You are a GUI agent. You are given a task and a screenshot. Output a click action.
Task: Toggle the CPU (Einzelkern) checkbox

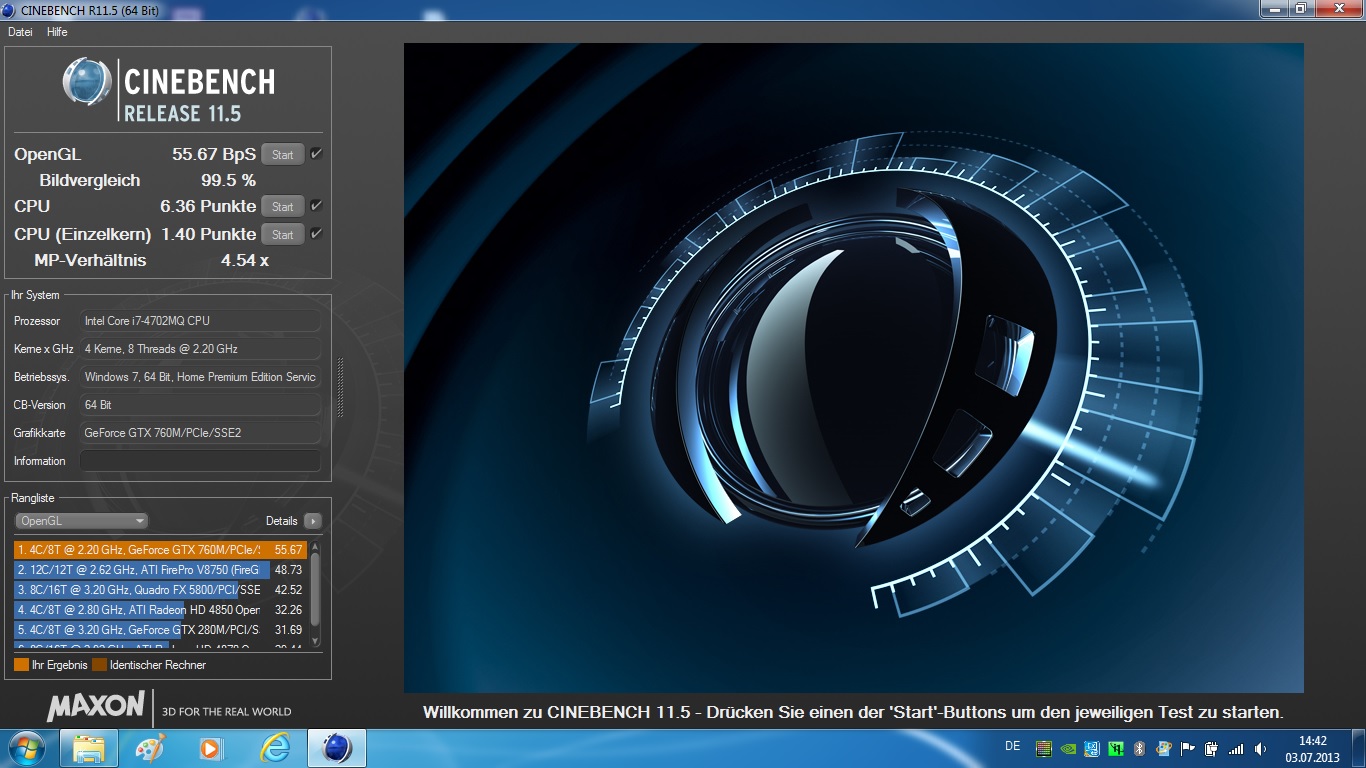[316, 234]
